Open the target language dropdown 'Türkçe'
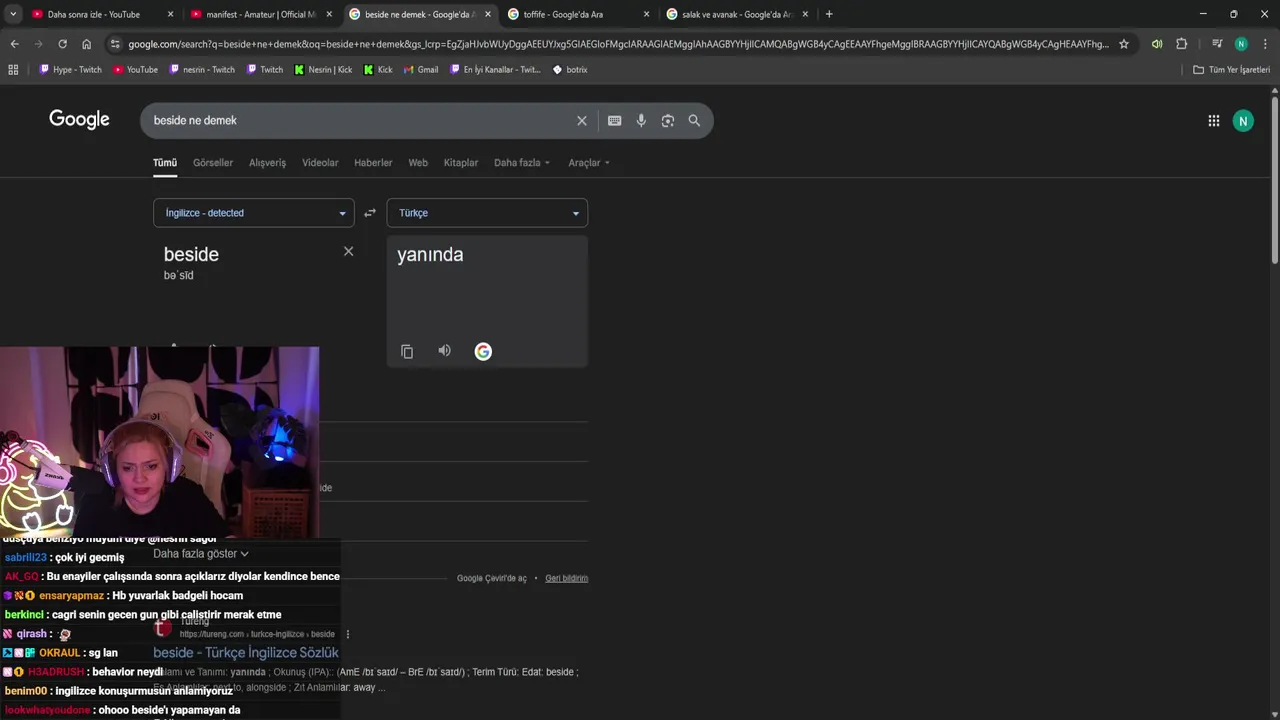 click(487, 213)
